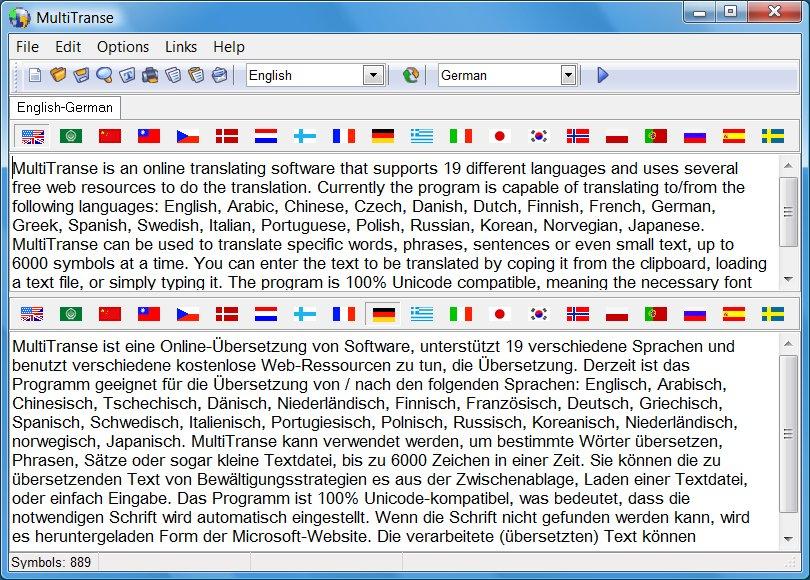Click the Save floppy disk toolbar icon

coord(81,75)
